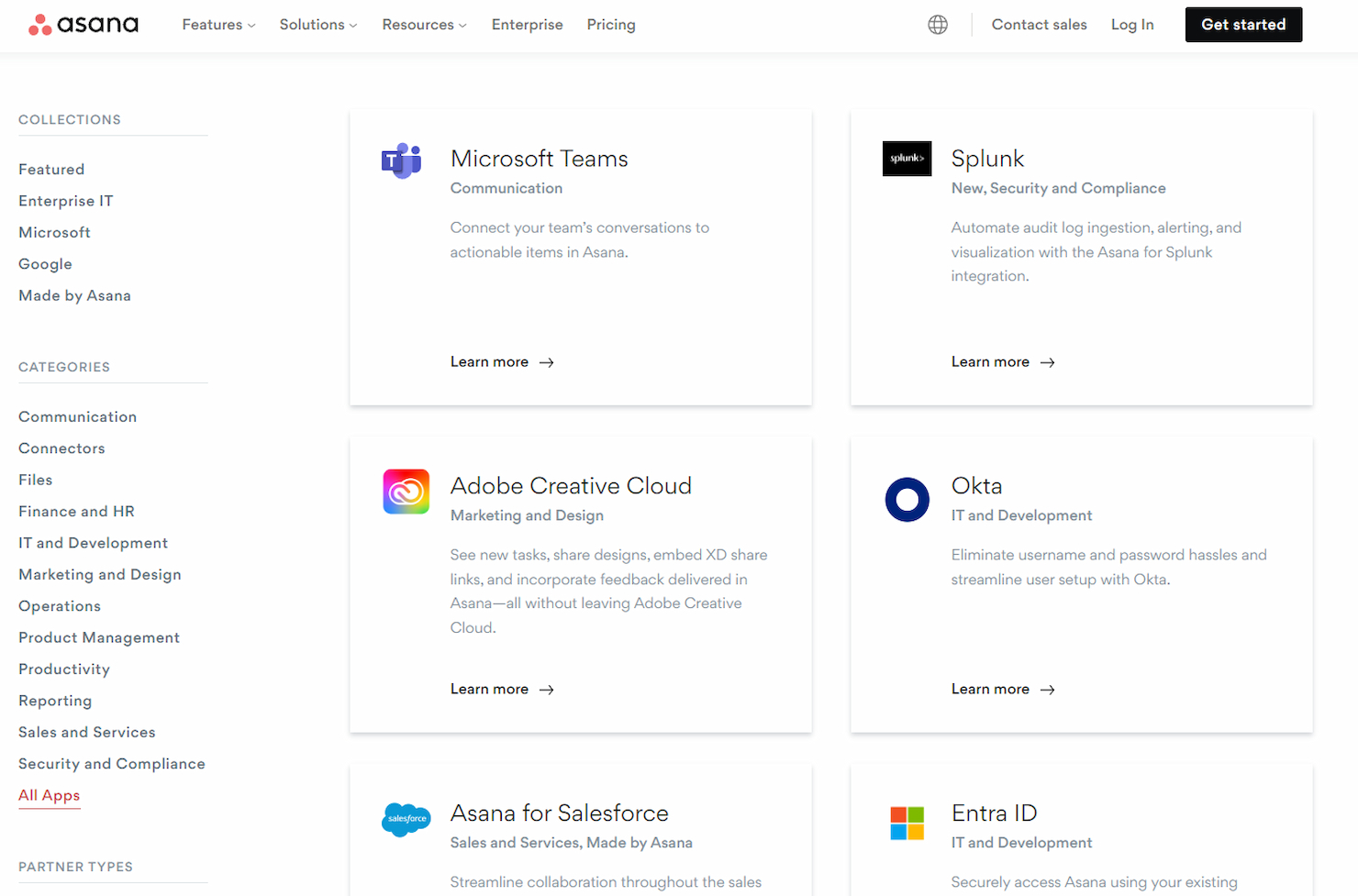Open the Microsoft collection
Image resolution: width=1358 pixels, height=896 pixels.
pos(54,233)
